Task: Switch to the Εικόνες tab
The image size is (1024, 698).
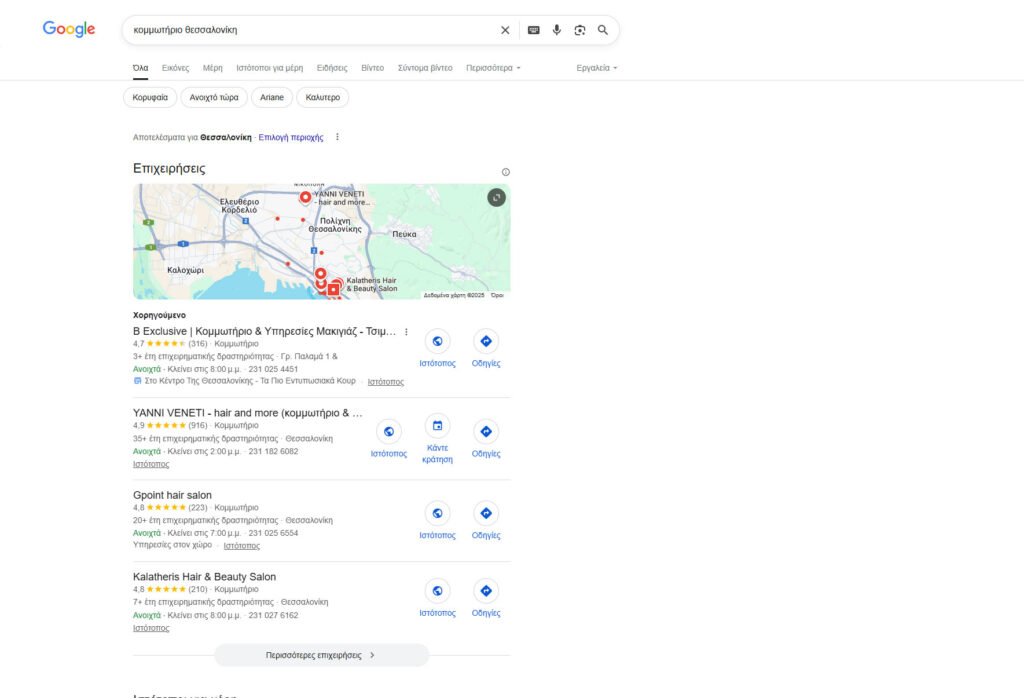Action: click(175, 68)
